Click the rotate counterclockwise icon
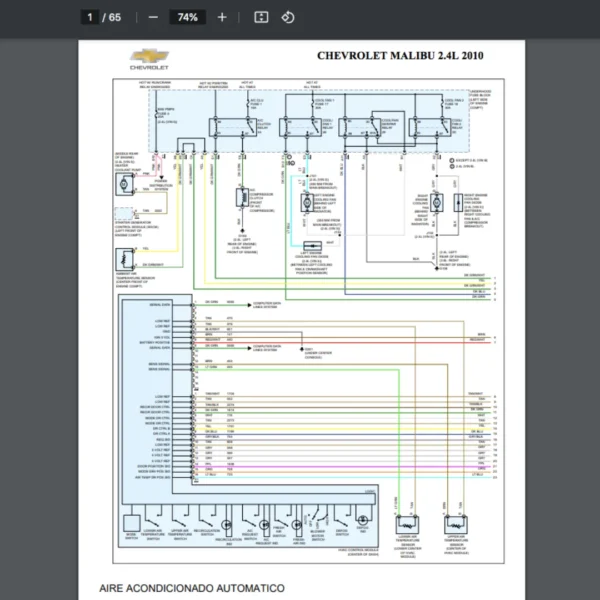Image resolution: width=600 pixels, height=600 pixels. [x=288, y=17]
